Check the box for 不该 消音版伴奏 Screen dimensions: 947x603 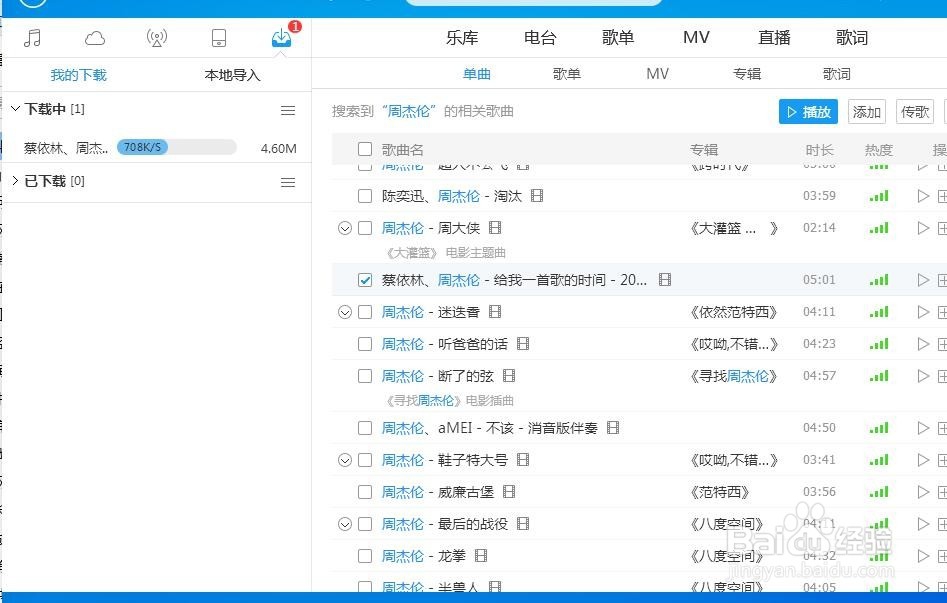365,428
